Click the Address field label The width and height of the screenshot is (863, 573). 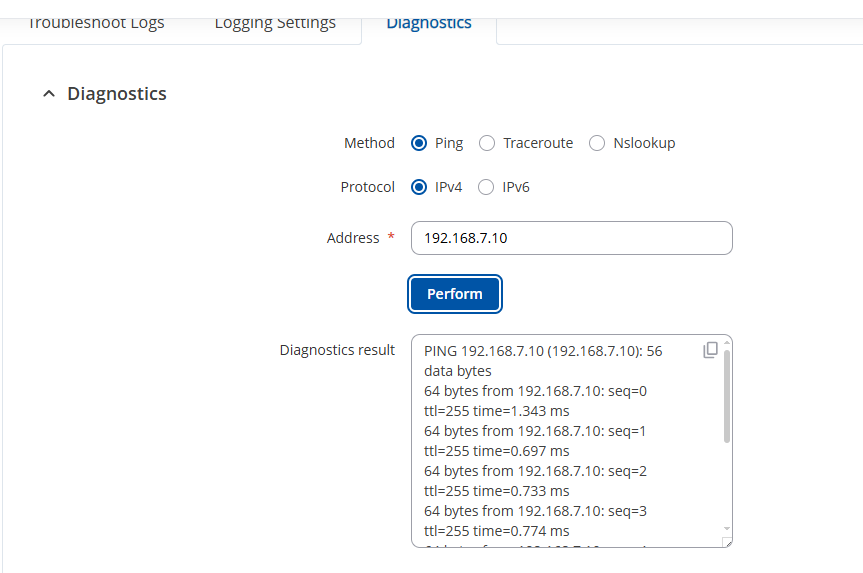point(353,238)
